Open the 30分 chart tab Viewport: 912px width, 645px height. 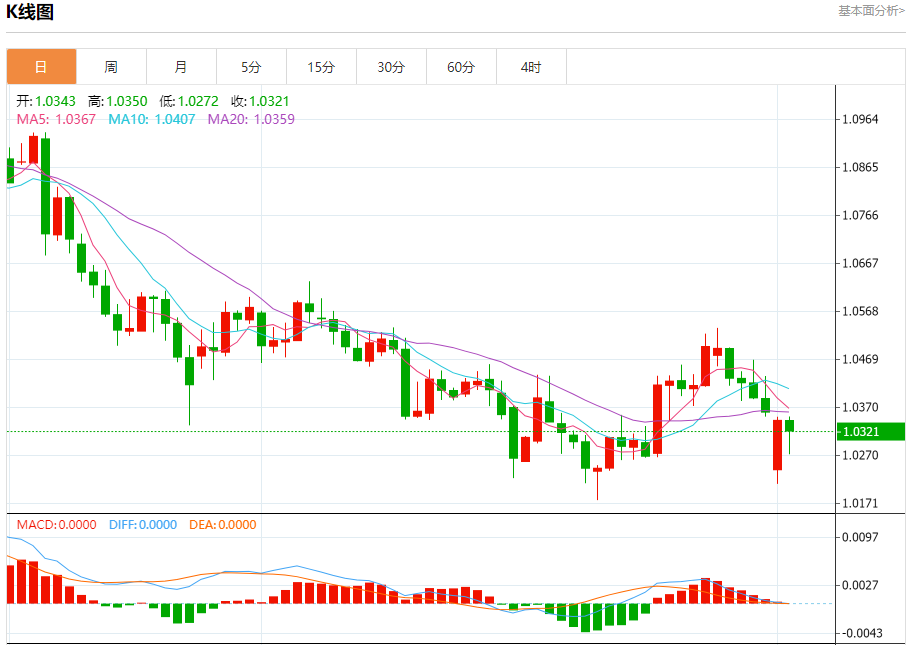[x=391, y=67]
